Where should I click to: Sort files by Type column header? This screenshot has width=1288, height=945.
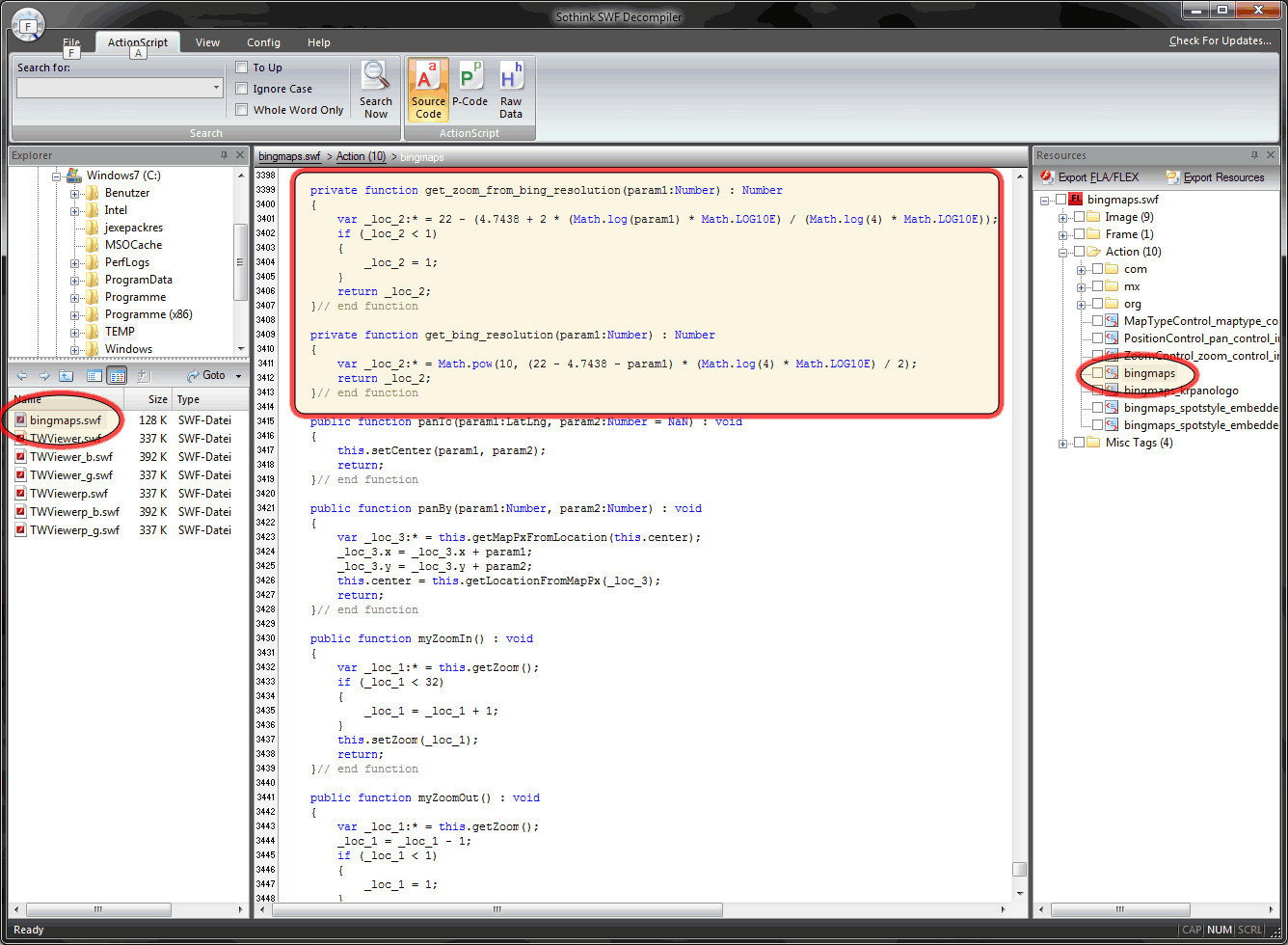click(x=210, y=399)
